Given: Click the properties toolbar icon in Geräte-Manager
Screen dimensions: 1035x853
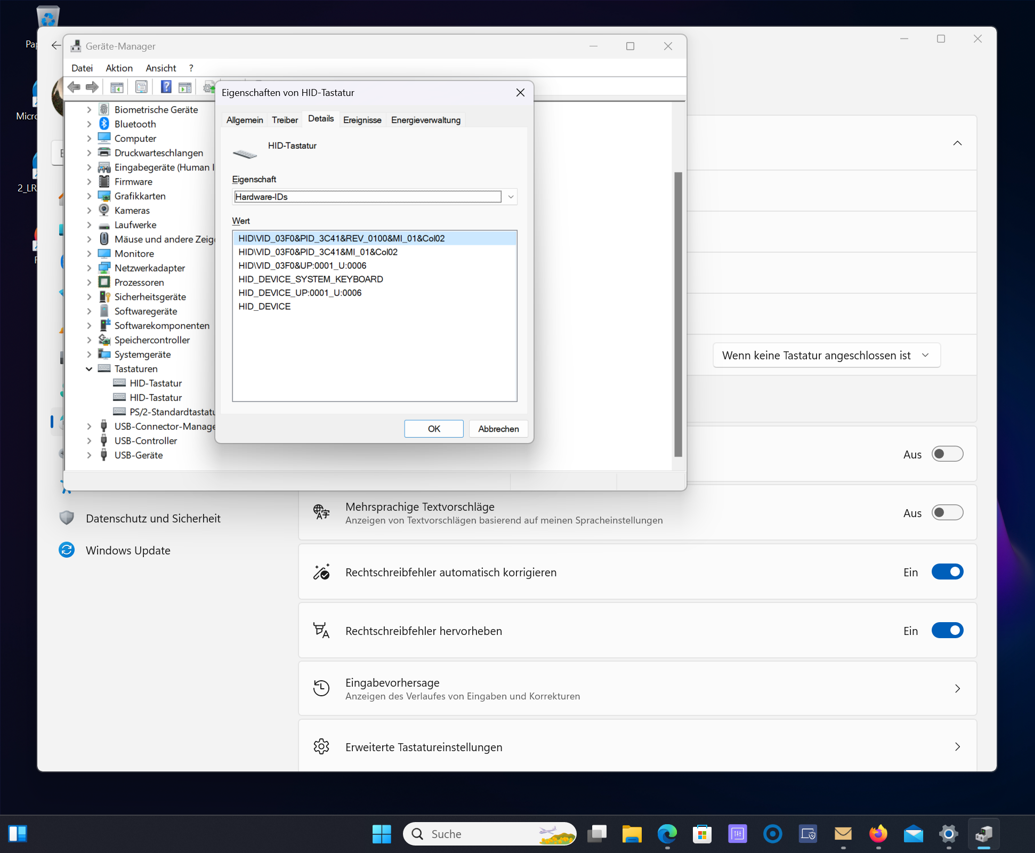Looking at the screenshot, I should tap(141, 87).
